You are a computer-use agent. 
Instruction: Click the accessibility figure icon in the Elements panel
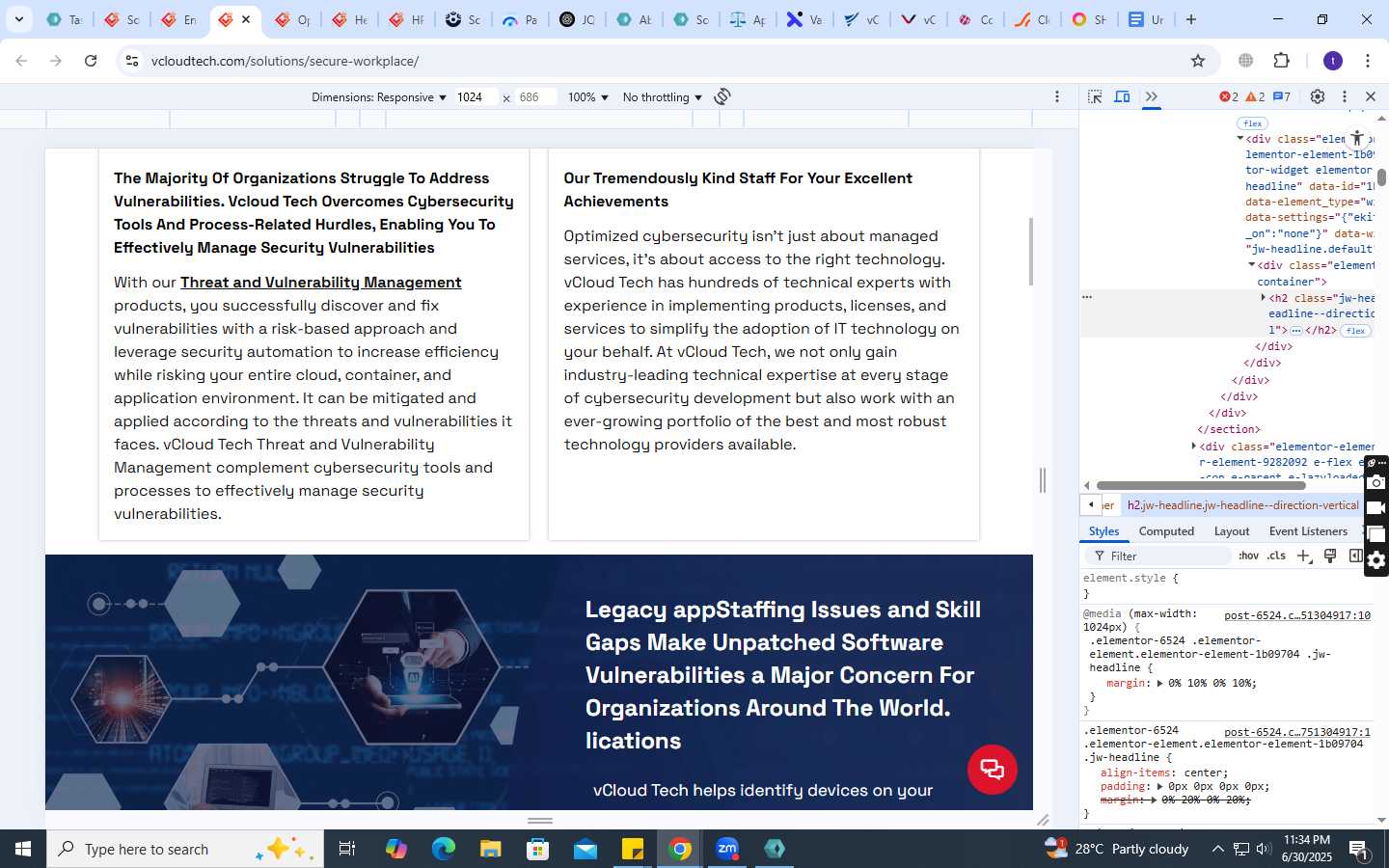[1357, 139]
